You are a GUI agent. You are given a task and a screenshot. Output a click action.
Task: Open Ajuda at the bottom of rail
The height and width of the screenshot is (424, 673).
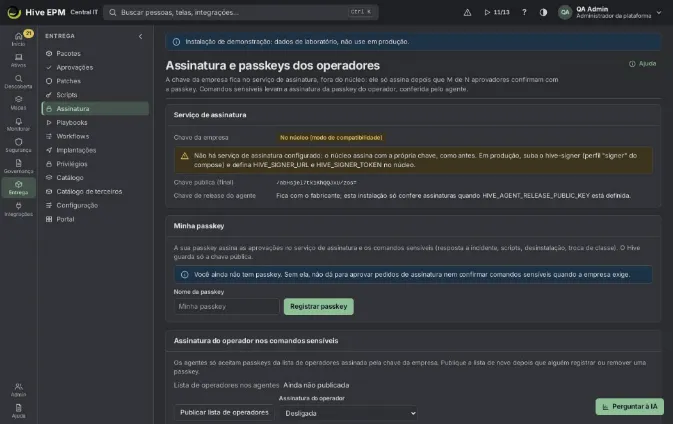18,411
